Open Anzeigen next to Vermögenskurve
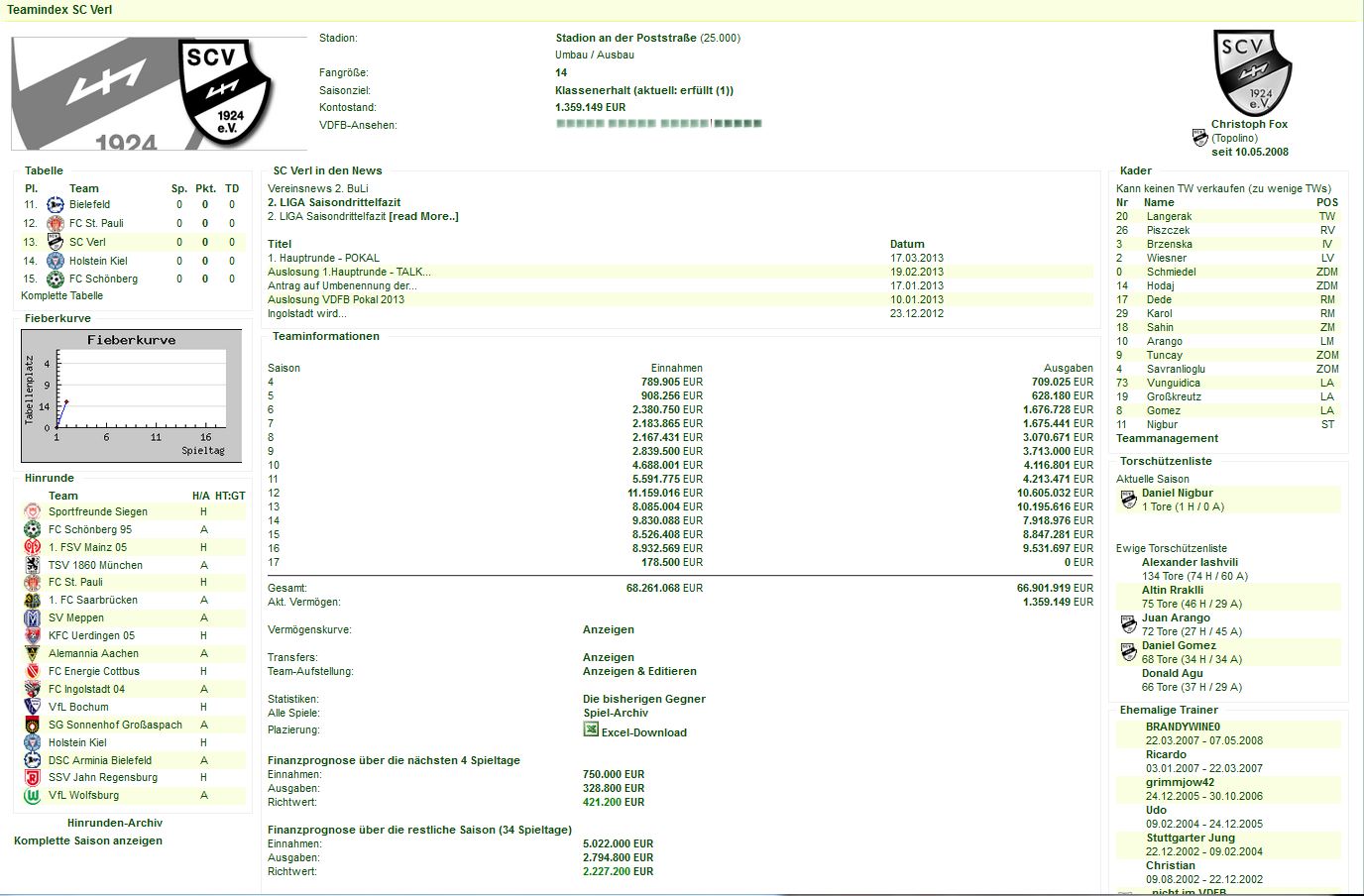 (x=609, y=630)
